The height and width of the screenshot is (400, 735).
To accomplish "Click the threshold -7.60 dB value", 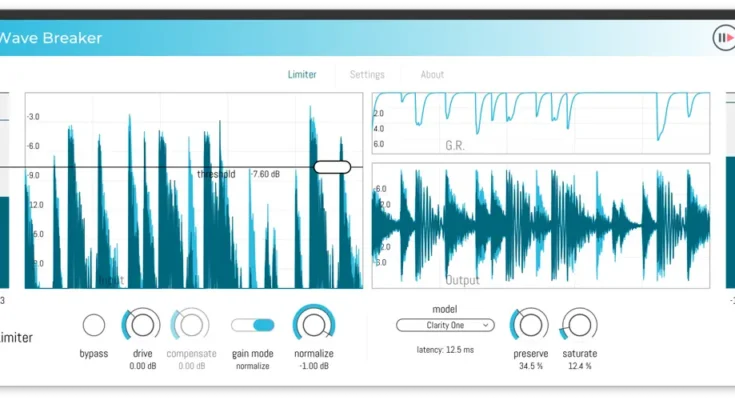I will 265,174.
